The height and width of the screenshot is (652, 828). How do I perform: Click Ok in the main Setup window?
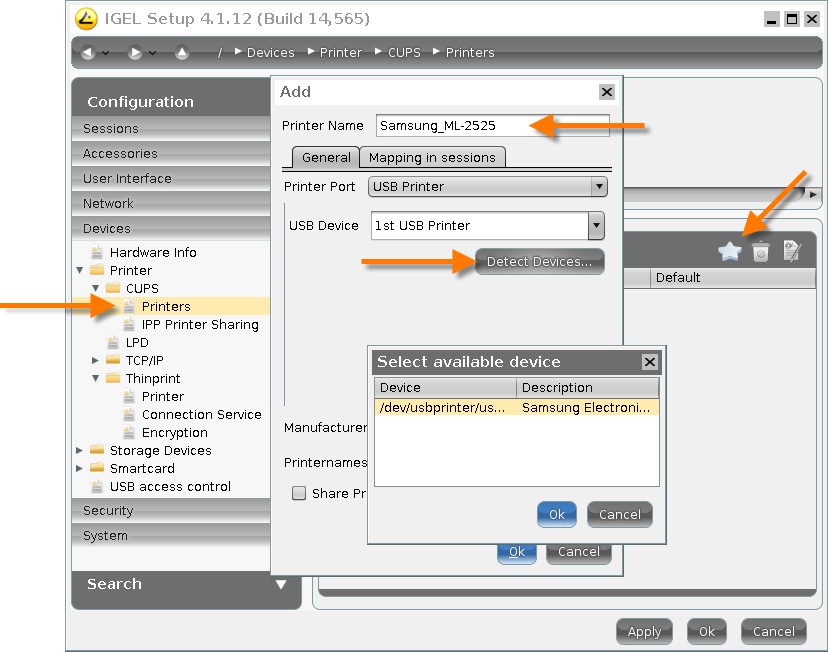[707, 631]
